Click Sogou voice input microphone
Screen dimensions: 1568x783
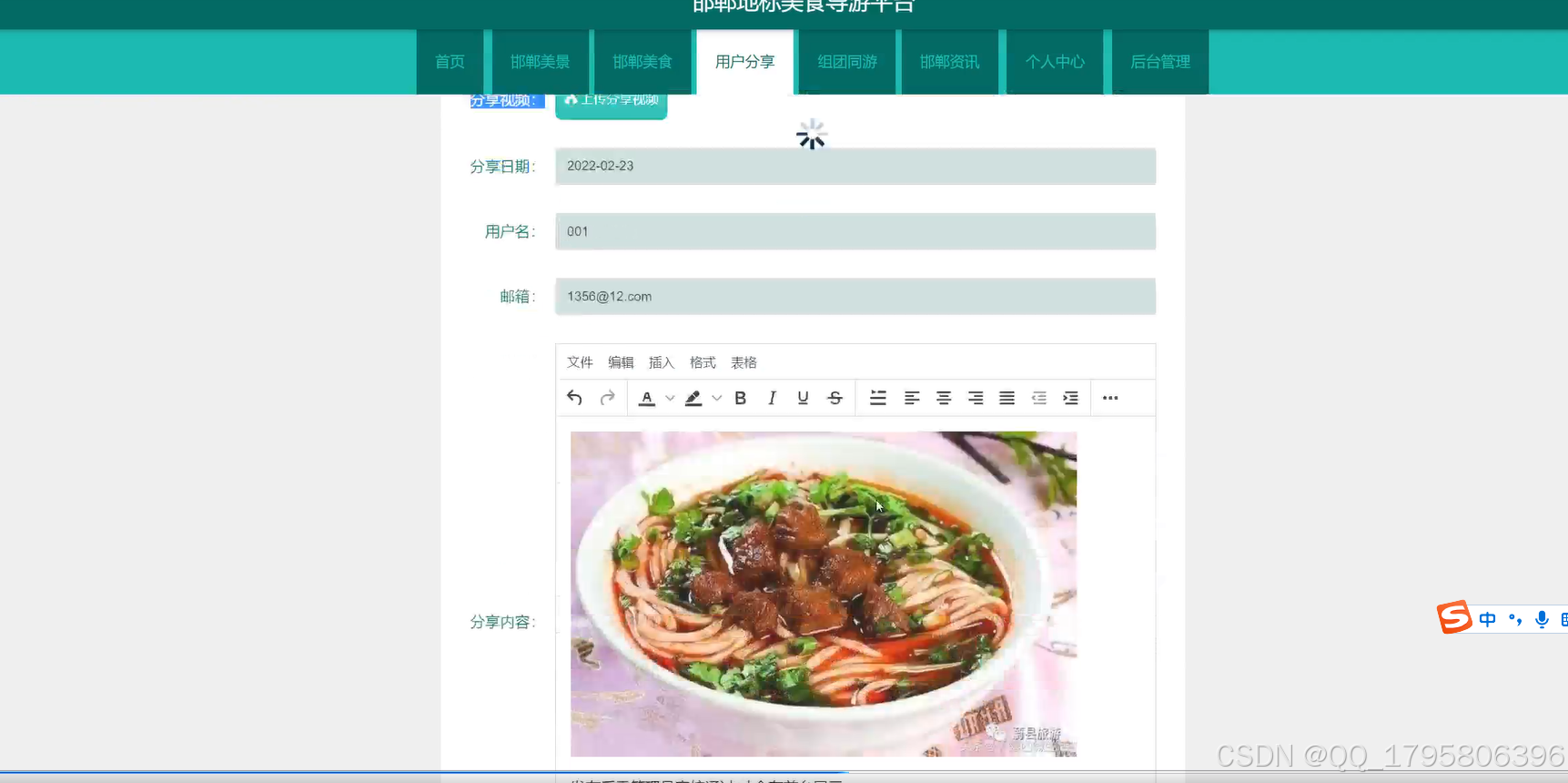[1542, 620]
